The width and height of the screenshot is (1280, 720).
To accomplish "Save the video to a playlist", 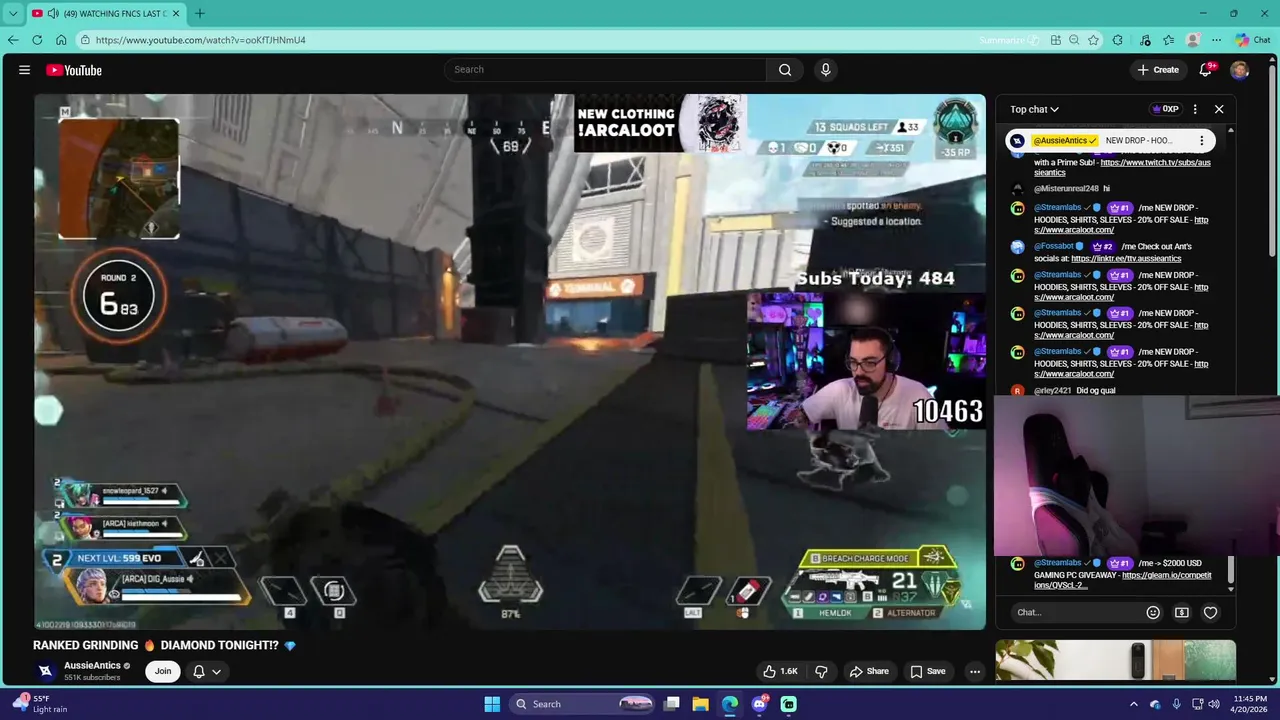I will tap(927, 671).
